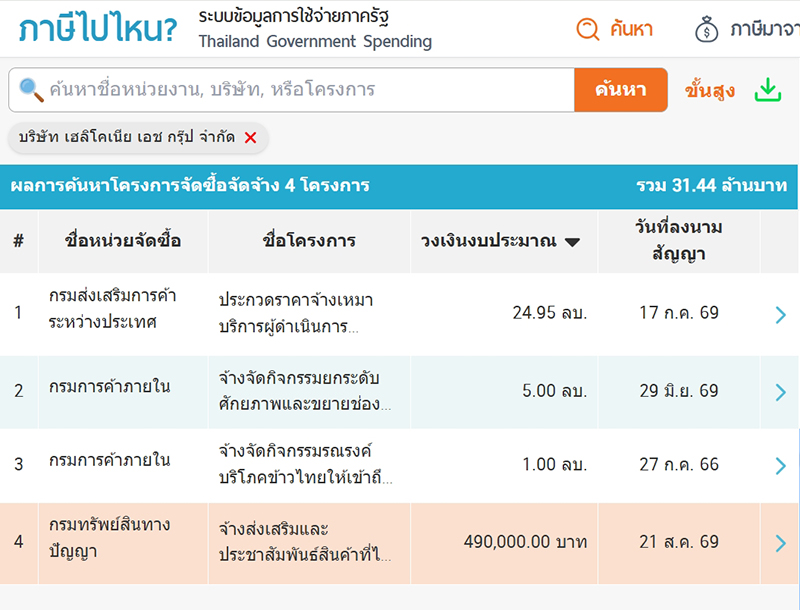
Task: Click the วันที่ลงนามสัญญา column header
Action: (x=679, y=240)
